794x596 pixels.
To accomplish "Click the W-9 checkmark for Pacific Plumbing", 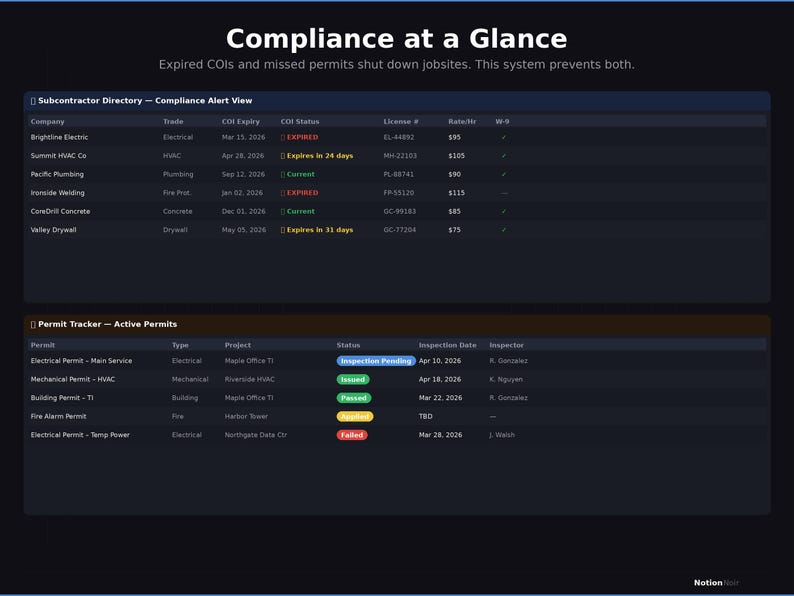I will 504,174.
